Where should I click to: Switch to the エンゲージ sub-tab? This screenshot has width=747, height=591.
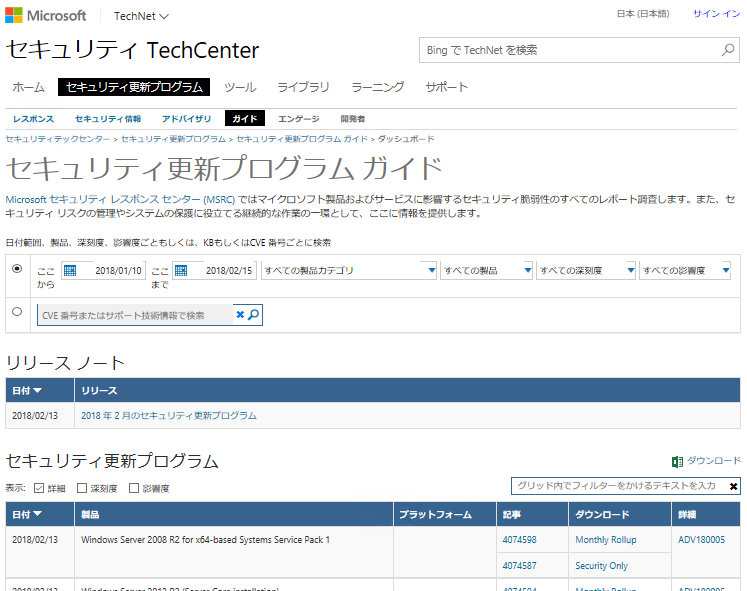pos(299,119)
